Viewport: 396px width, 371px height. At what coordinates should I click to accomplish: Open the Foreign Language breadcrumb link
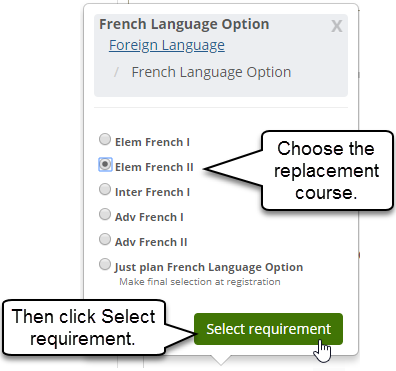[167, 45]
